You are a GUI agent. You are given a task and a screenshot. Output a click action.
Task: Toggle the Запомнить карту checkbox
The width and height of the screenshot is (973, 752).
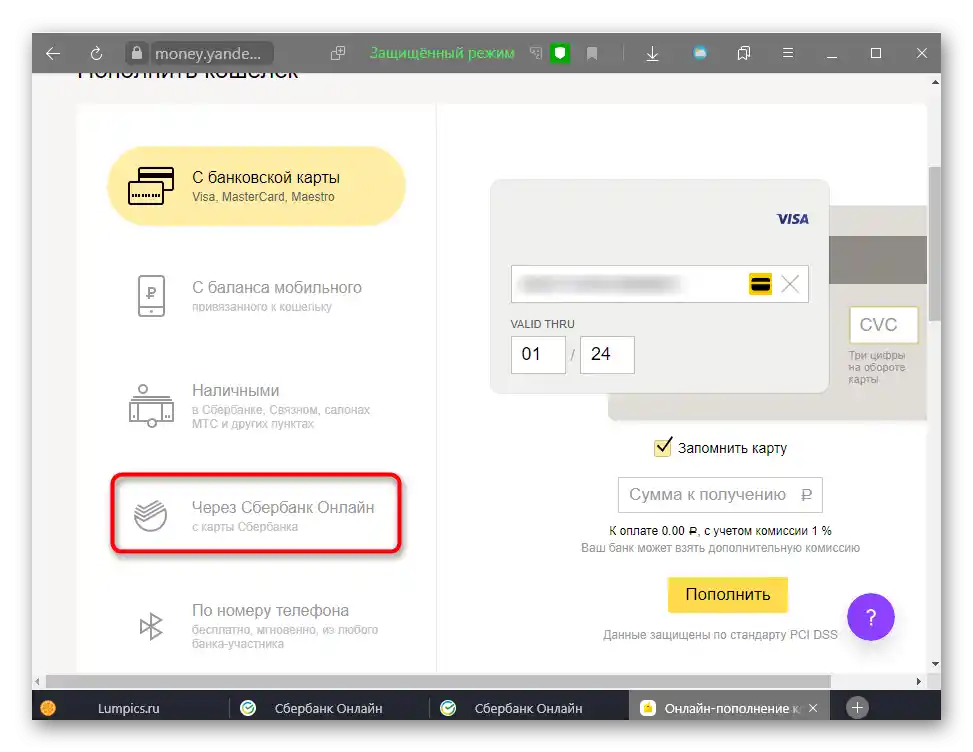click(x=663, y=447)
